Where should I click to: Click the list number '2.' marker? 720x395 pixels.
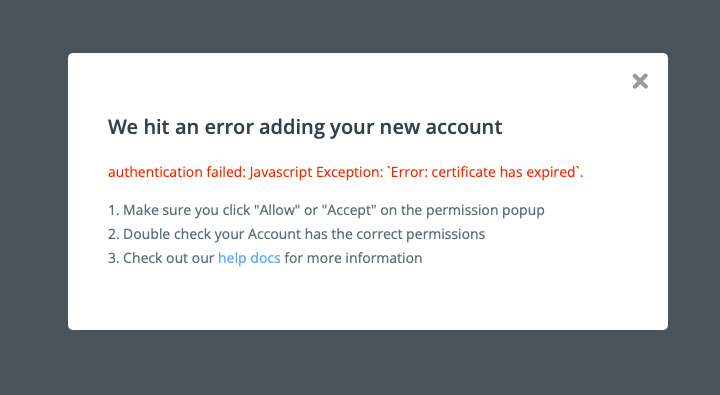(113, 234)
